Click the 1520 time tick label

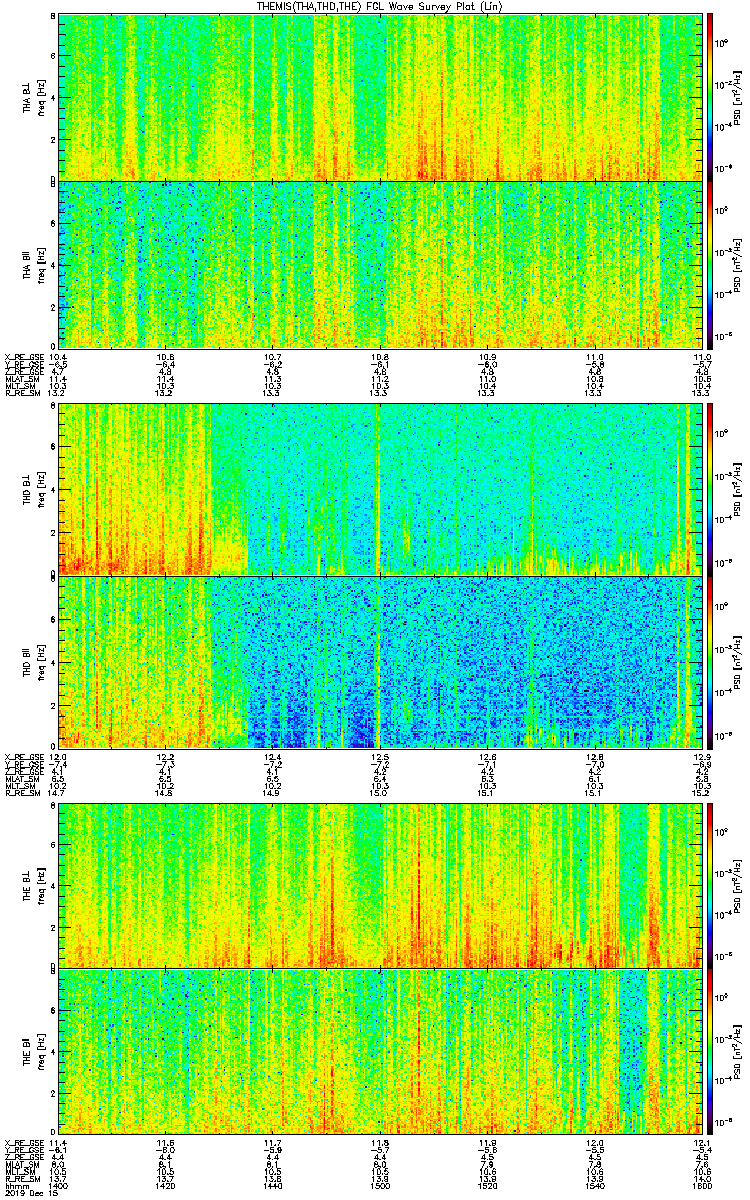tap(487, 1185)
